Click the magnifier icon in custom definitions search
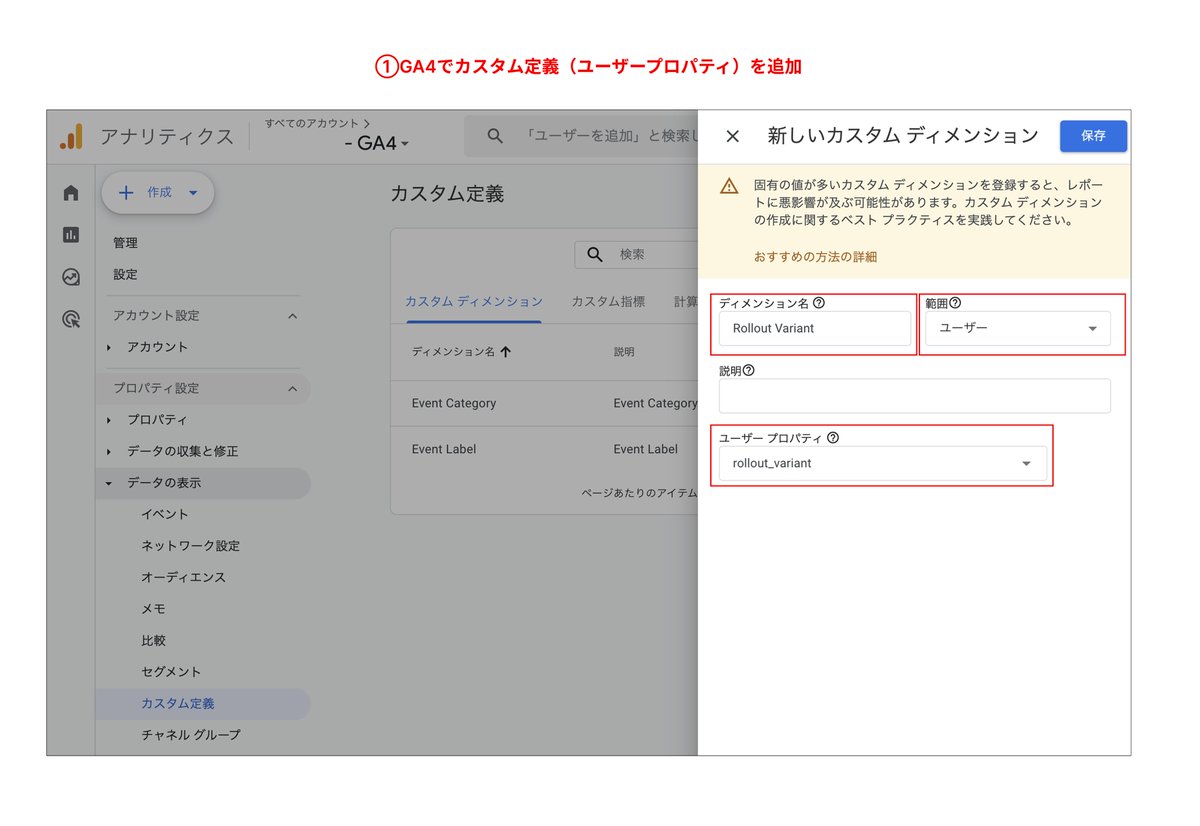Screen dimensions: 1200x826 click(594, 254)
